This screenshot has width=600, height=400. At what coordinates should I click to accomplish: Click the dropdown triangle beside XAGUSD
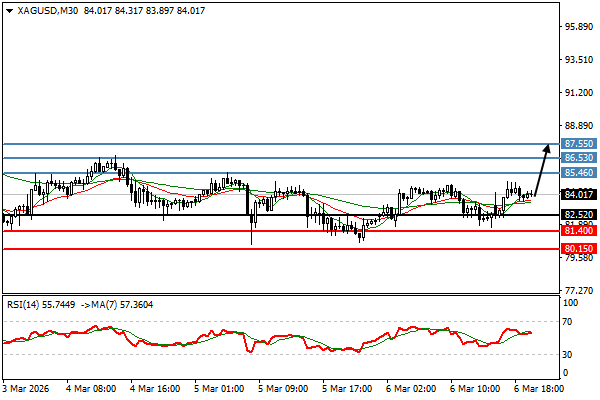[8, 10]
